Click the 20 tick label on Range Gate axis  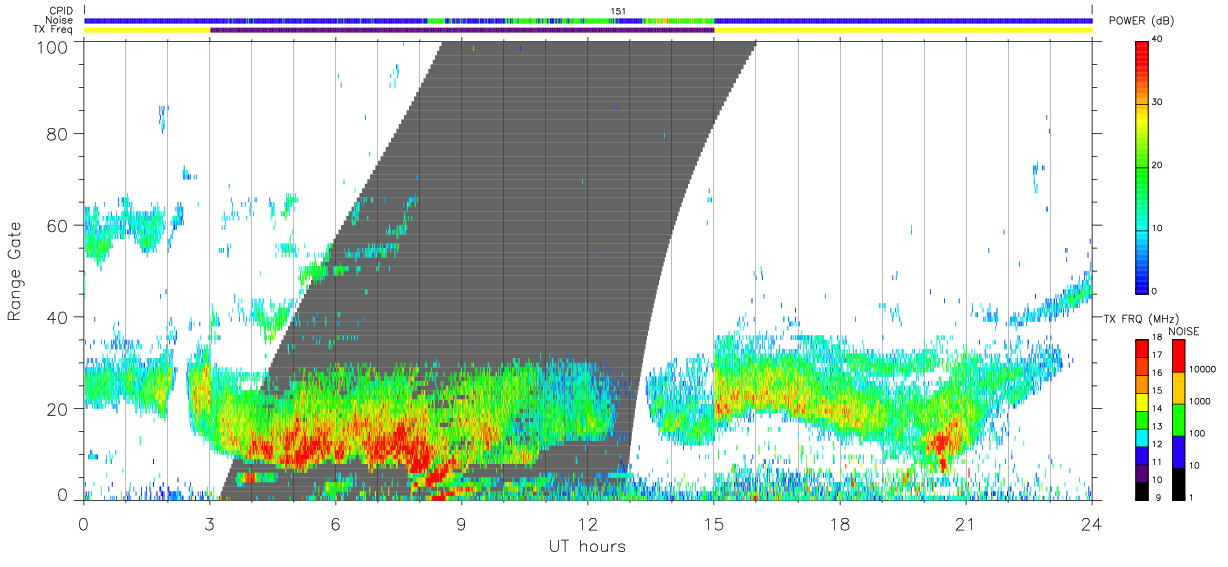(x=60, y=409)
